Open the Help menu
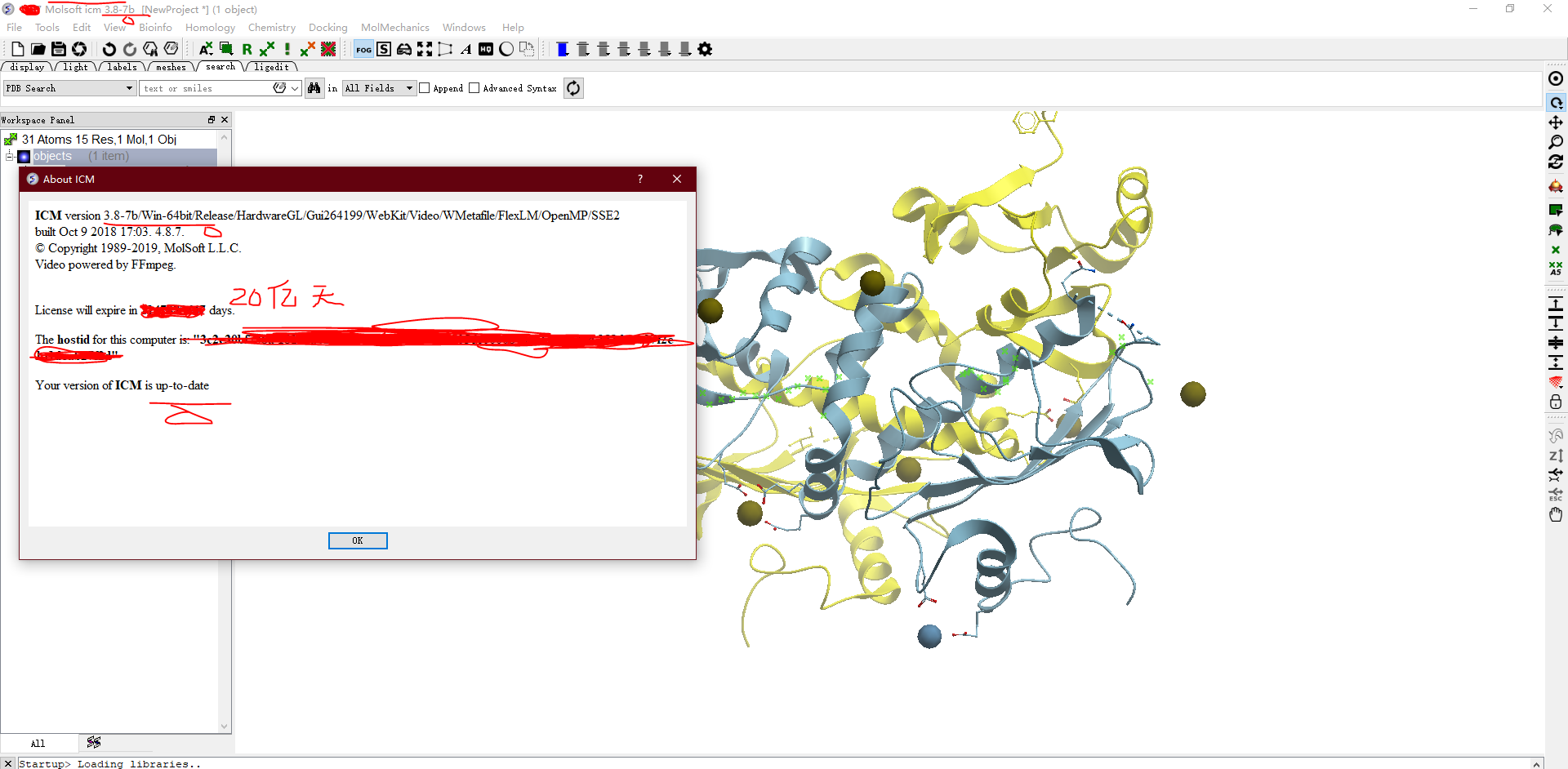This screenshot has height=769, width=1568. [513, 28]
